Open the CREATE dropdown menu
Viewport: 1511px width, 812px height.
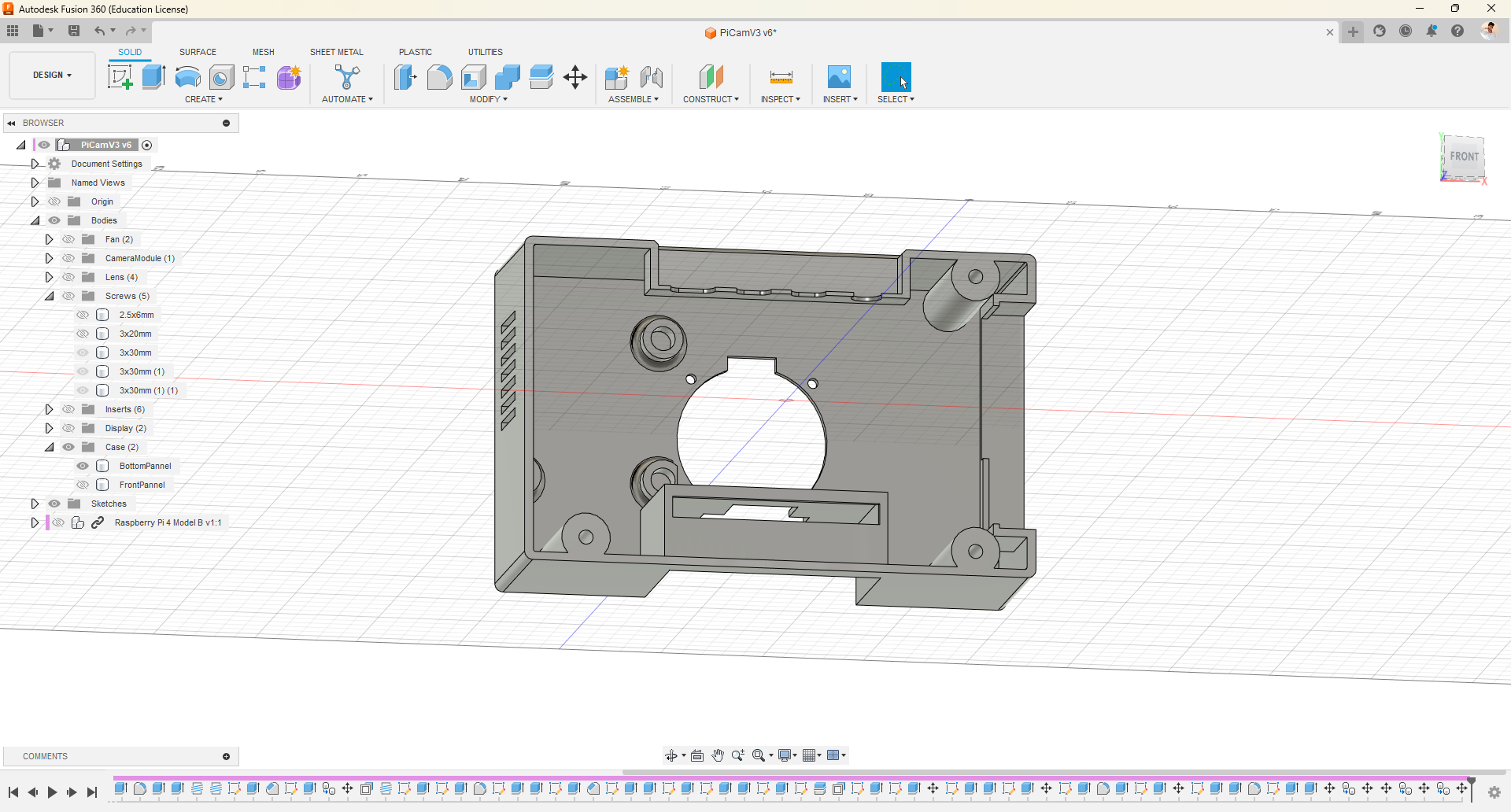(204, 99)
